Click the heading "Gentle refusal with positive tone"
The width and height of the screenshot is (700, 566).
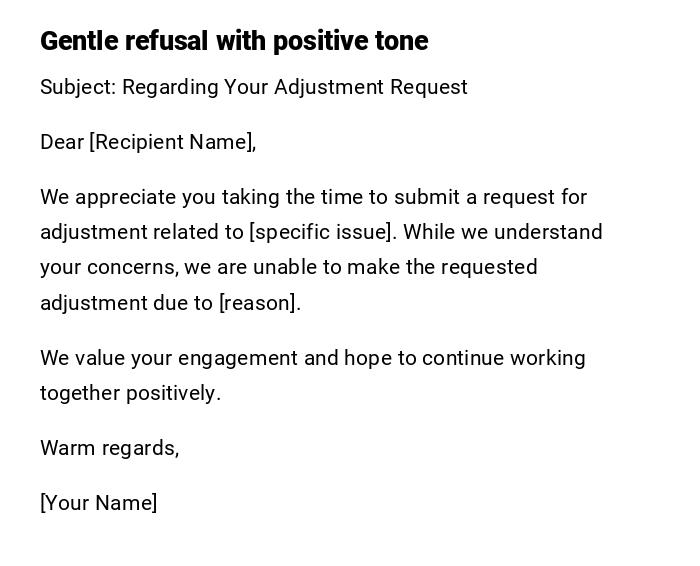point(234,41)
